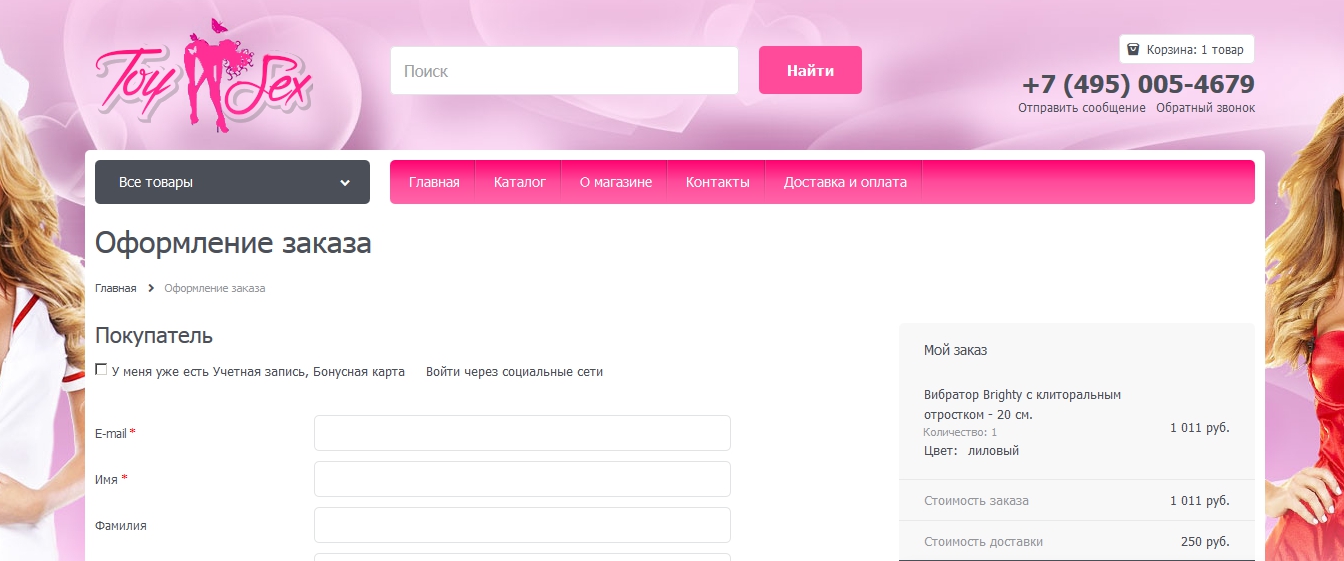This screenshot has width=1344, height=561.
Task: Click the Найти search button
Action: tap(810, 70)
